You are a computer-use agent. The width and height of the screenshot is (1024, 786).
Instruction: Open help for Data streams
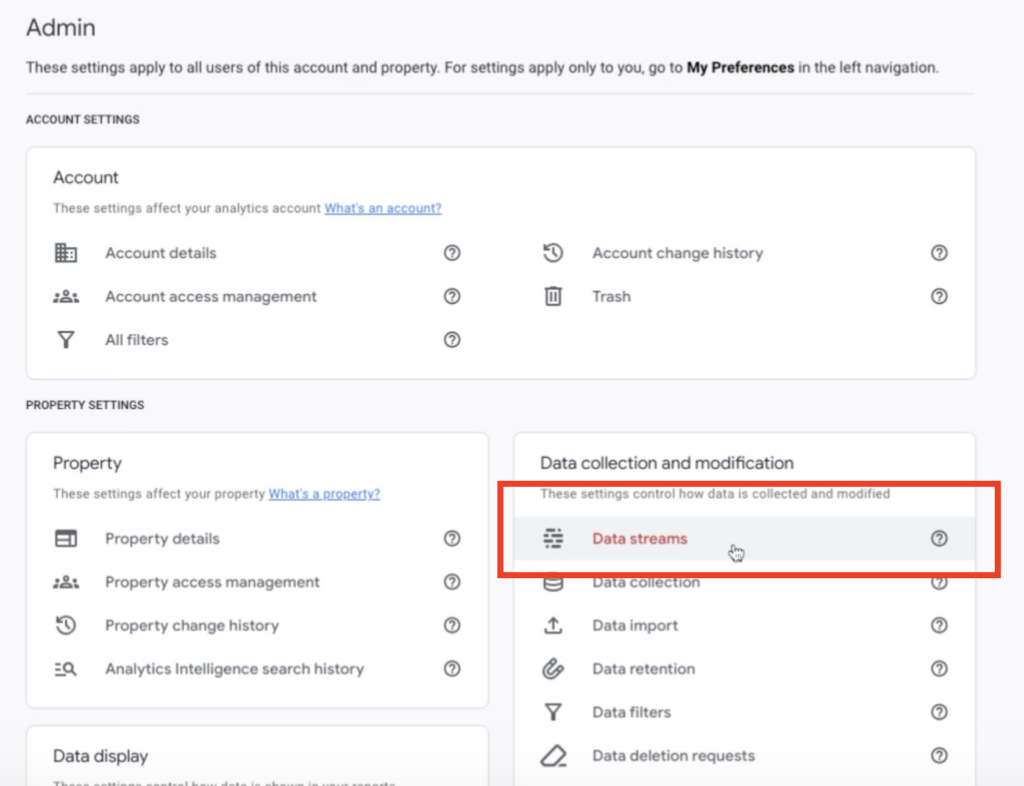click(939, 539)
